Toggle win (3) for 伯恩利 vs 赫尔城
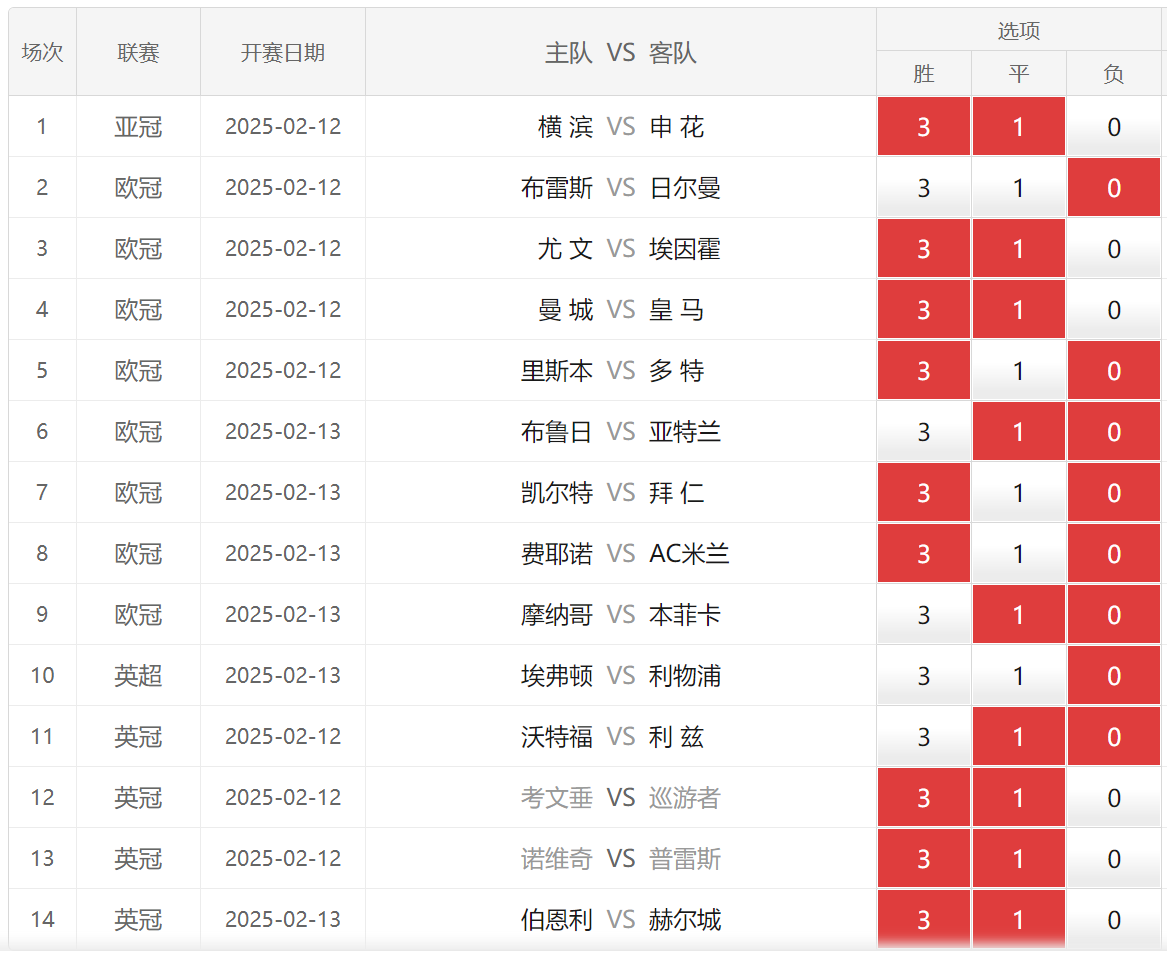The width and height of the screenshot is (1167, 955). 924,920
